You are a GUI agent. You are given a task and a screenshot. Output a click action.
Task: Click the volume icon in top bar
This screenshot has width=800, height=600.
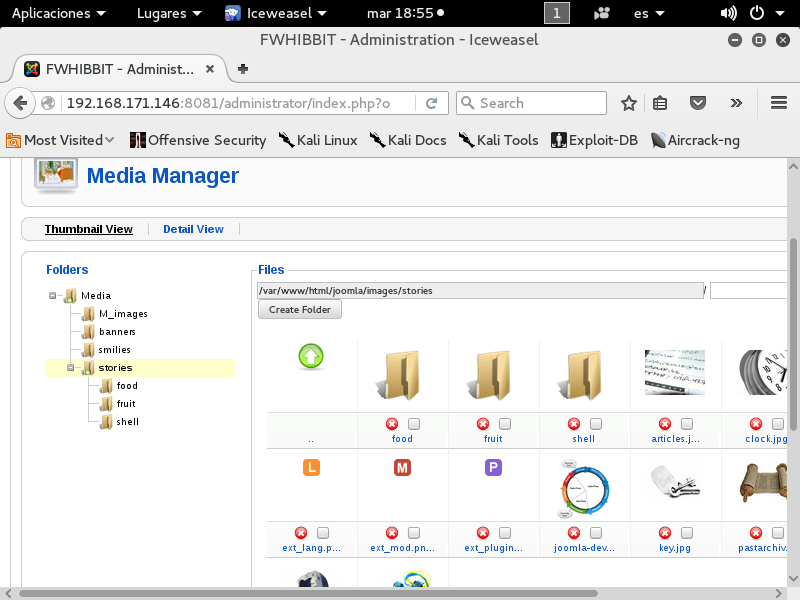click(x=728, y=13)
